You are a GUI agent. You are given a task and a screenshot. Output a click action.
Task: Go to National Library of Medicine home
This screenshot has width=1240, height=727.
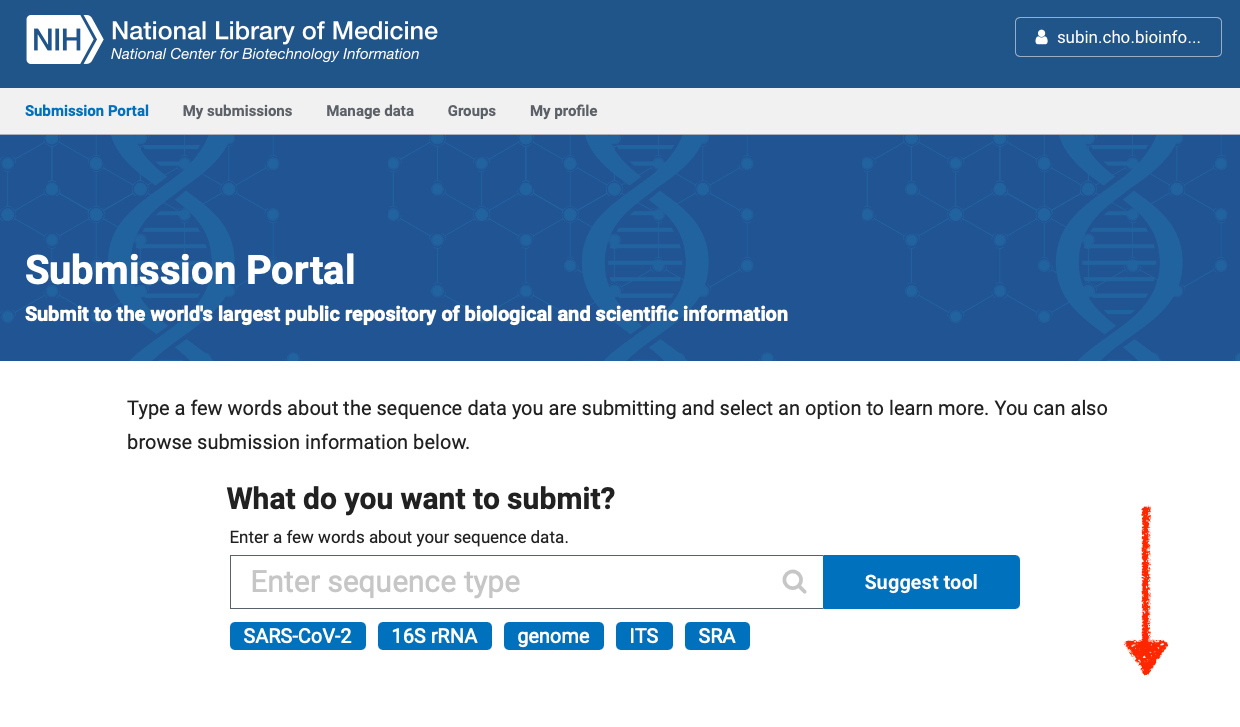274,30
